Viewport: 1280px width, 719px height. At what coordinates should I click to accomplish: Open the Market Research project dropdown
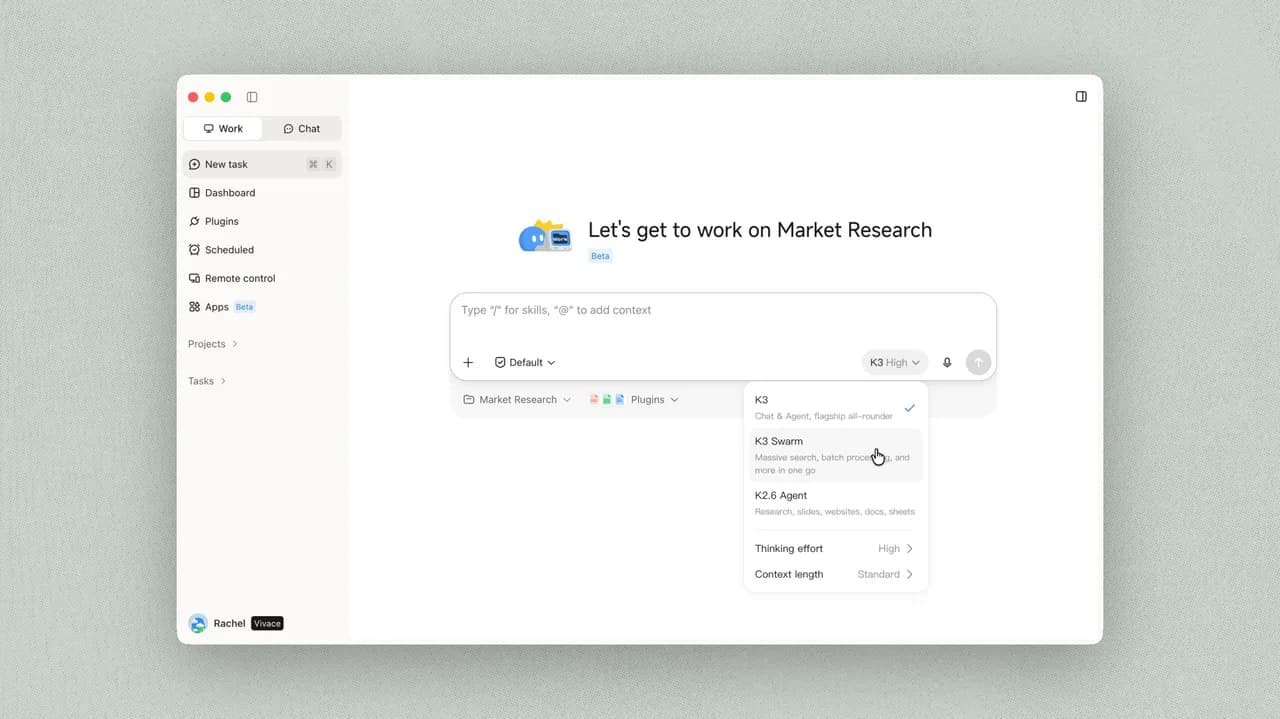click(x=518, y=399)
